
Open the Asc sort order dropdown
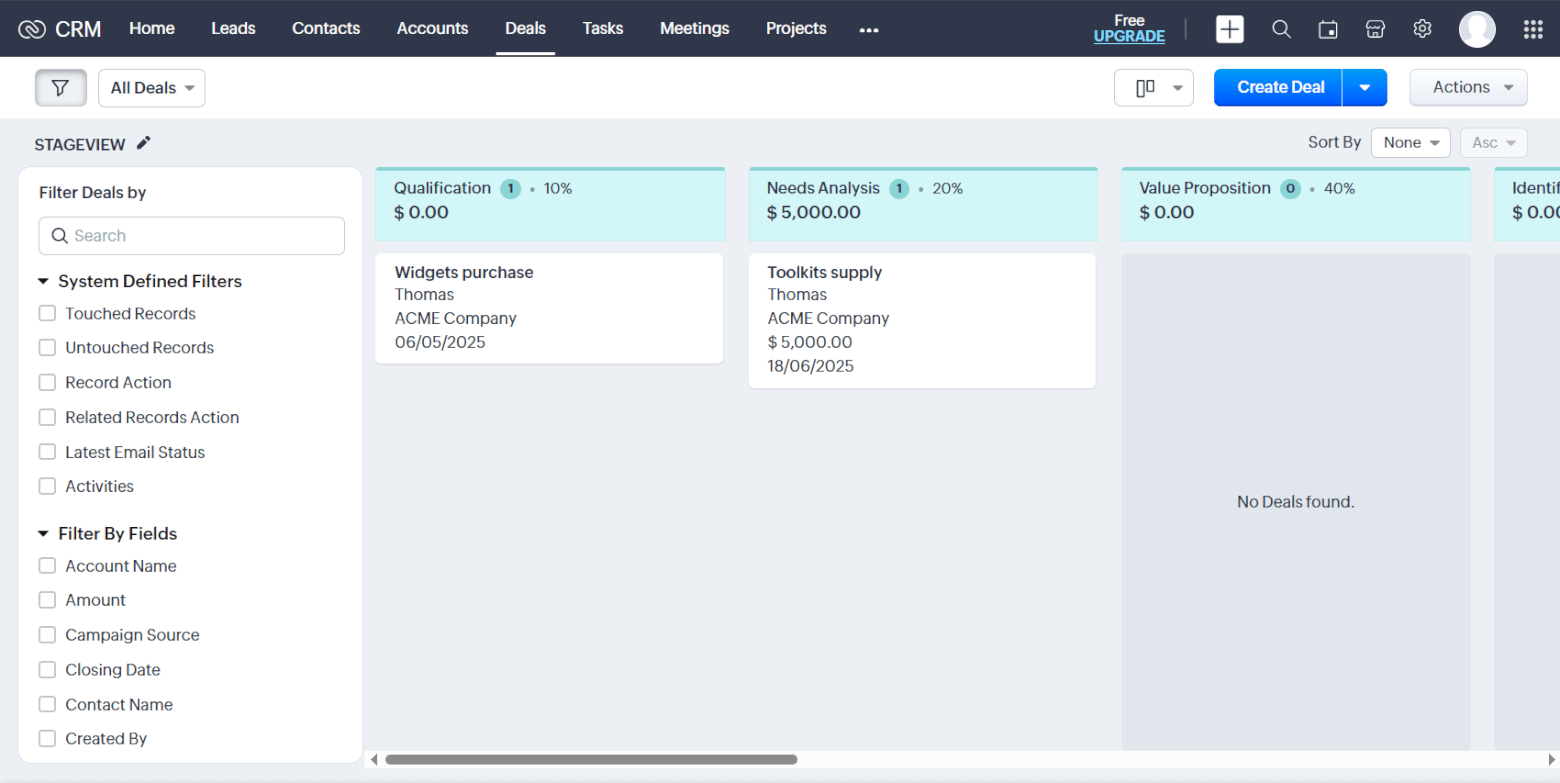click(1494, 143)
